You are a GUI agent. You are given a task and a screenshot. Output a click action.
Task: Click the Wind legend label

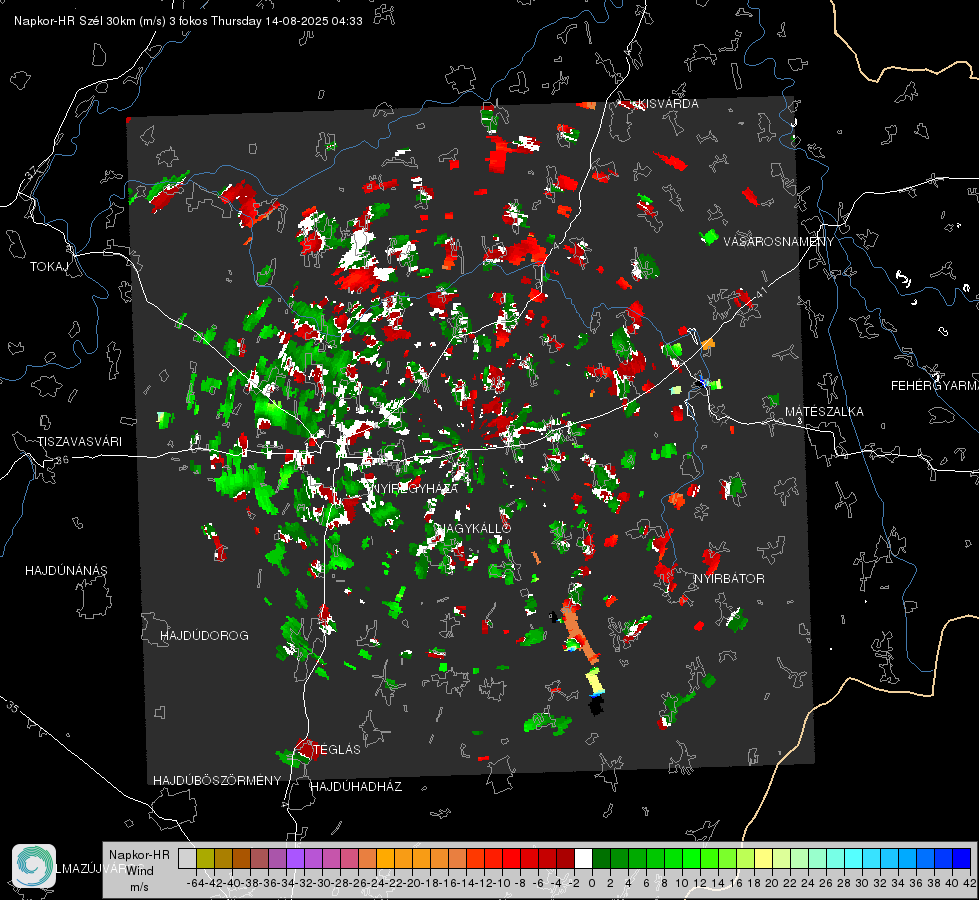coord(140,871)
